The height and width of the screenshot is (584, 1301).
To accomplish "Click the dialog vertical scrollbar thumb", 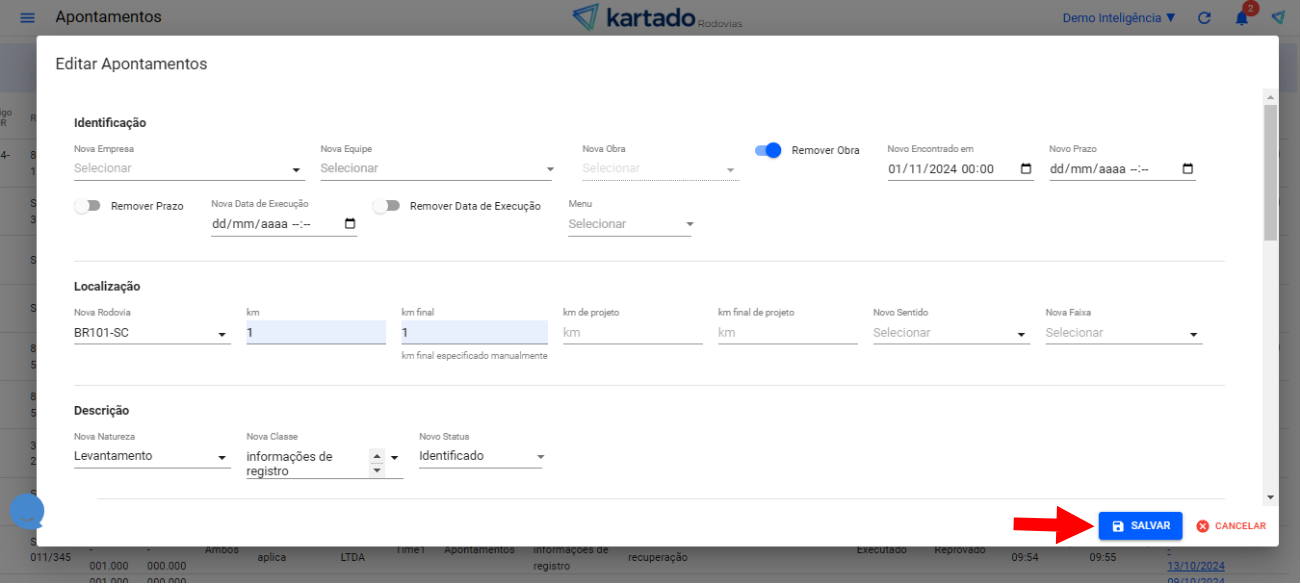I will click(1270, 172).
